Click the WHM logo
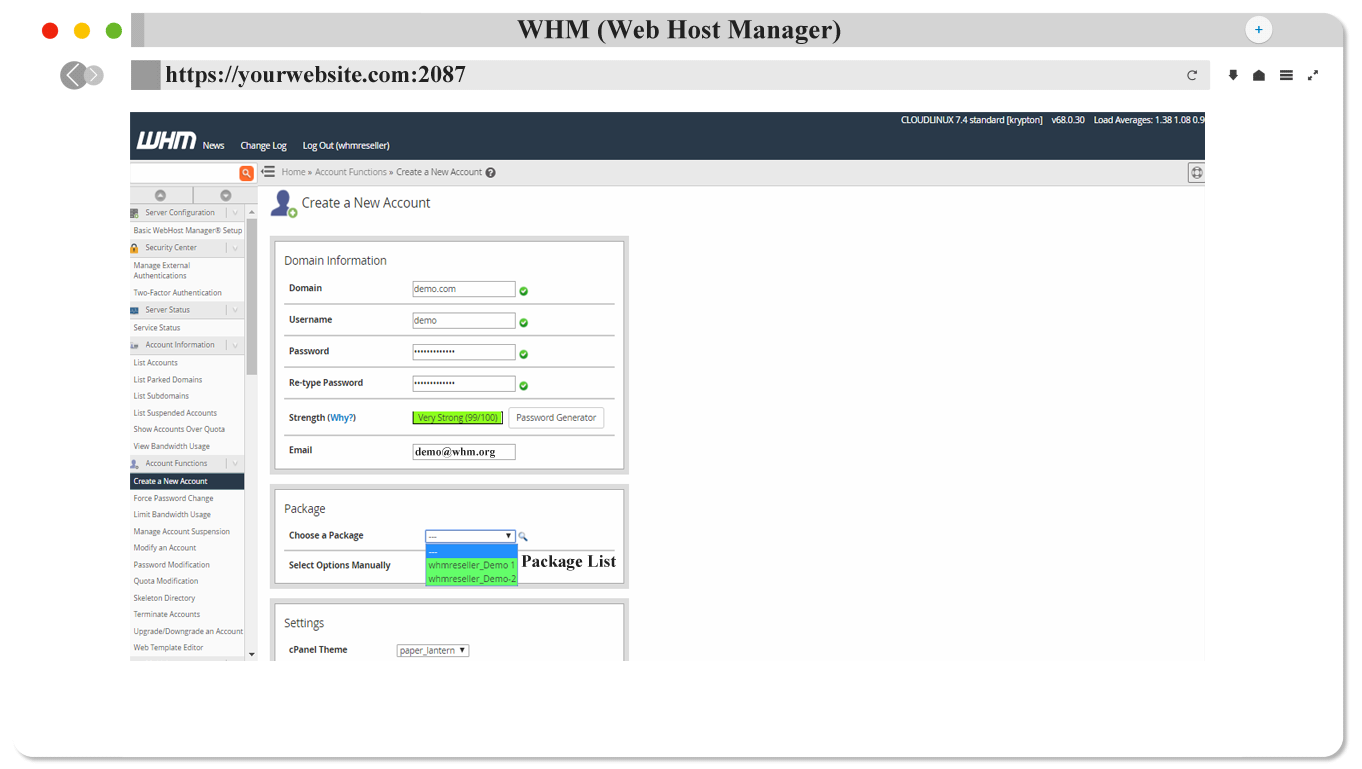The width and height of the screenshot is (1362, 769). [x=166, y=141]
